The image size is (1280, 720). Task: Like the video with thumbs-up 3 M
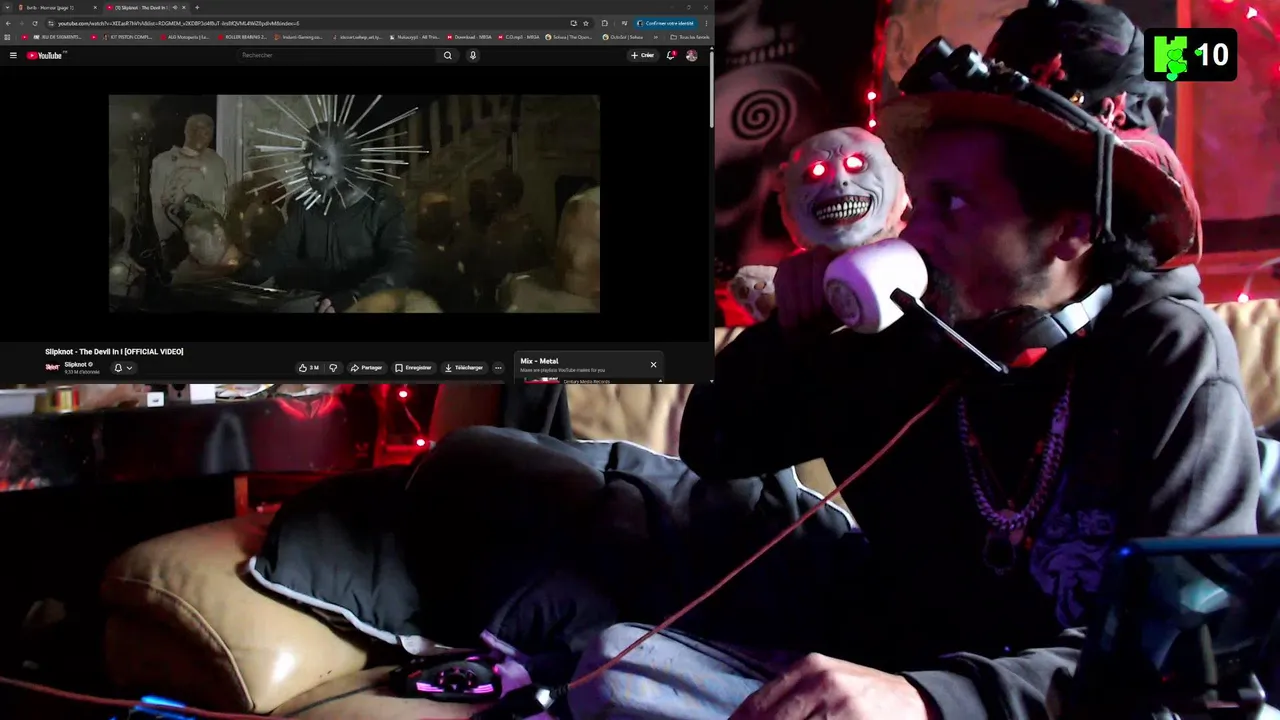pyautogui.click(x=308, y=367)
